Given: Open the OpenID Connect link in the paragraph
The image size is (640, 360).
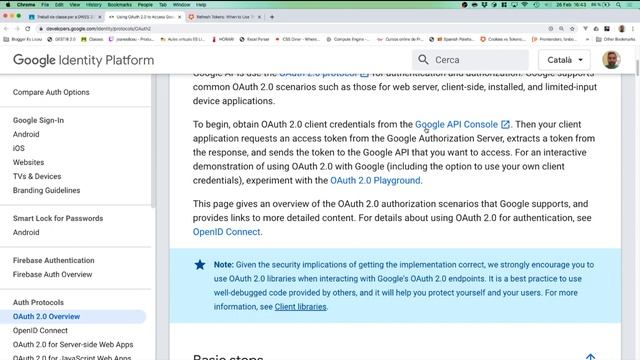Looking at the screenshot, I should [227, 232].
